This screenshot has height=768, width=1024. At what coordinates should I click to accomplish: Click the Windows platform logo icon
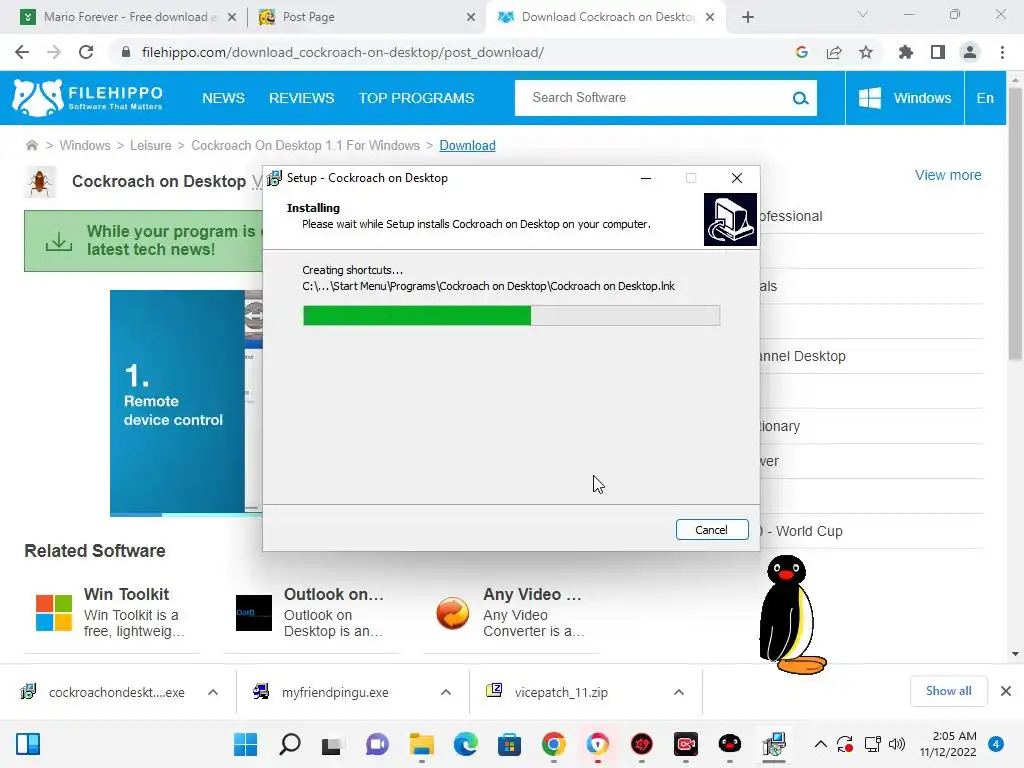pyautogui.click(x=869, y=98)
